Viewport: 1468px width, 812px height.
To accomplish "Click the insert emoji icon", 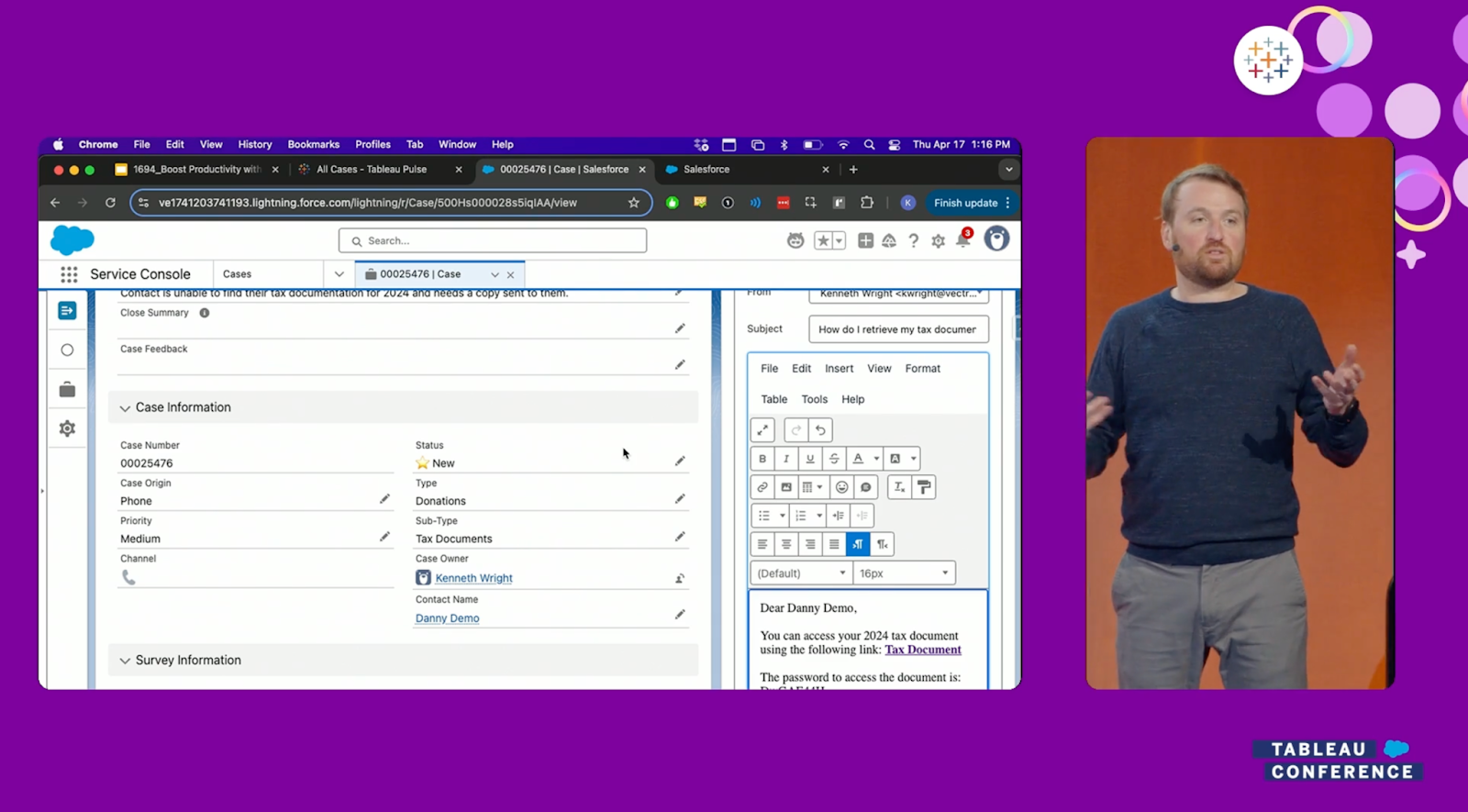I will 841,487.
